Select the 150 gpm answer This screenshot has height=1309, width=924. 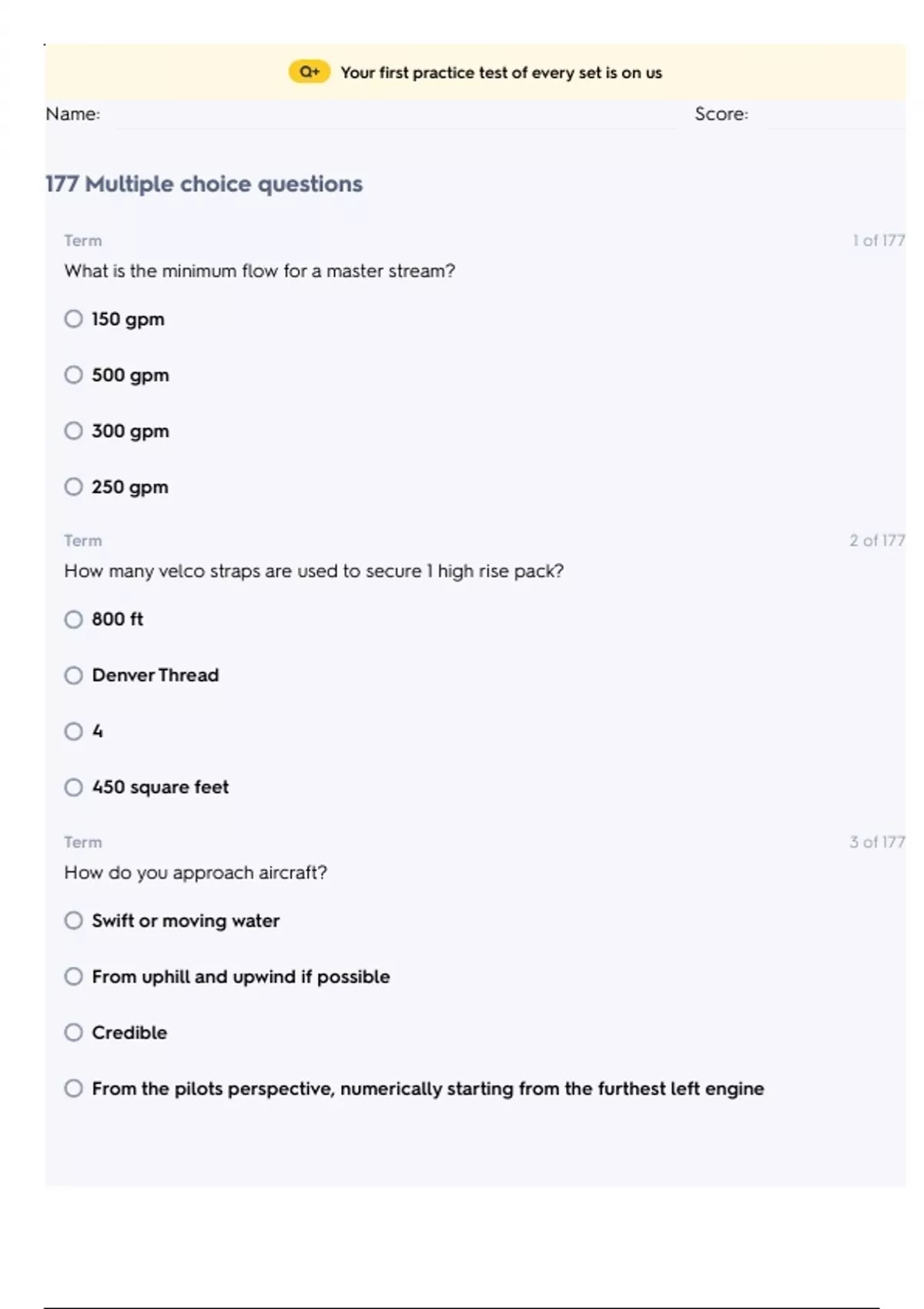(x=74, y=319)
